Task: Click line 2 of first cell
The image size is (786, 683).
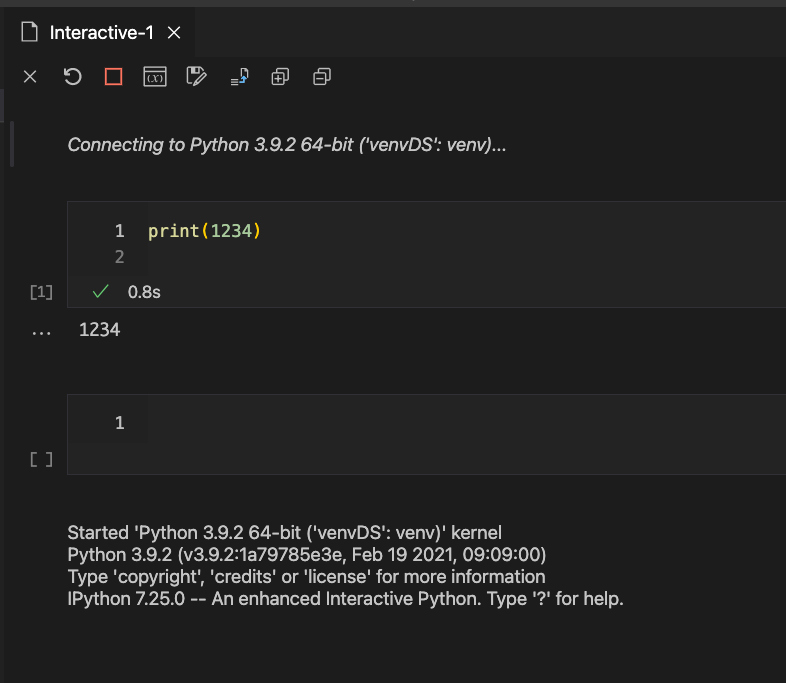Action: point(119,257)
